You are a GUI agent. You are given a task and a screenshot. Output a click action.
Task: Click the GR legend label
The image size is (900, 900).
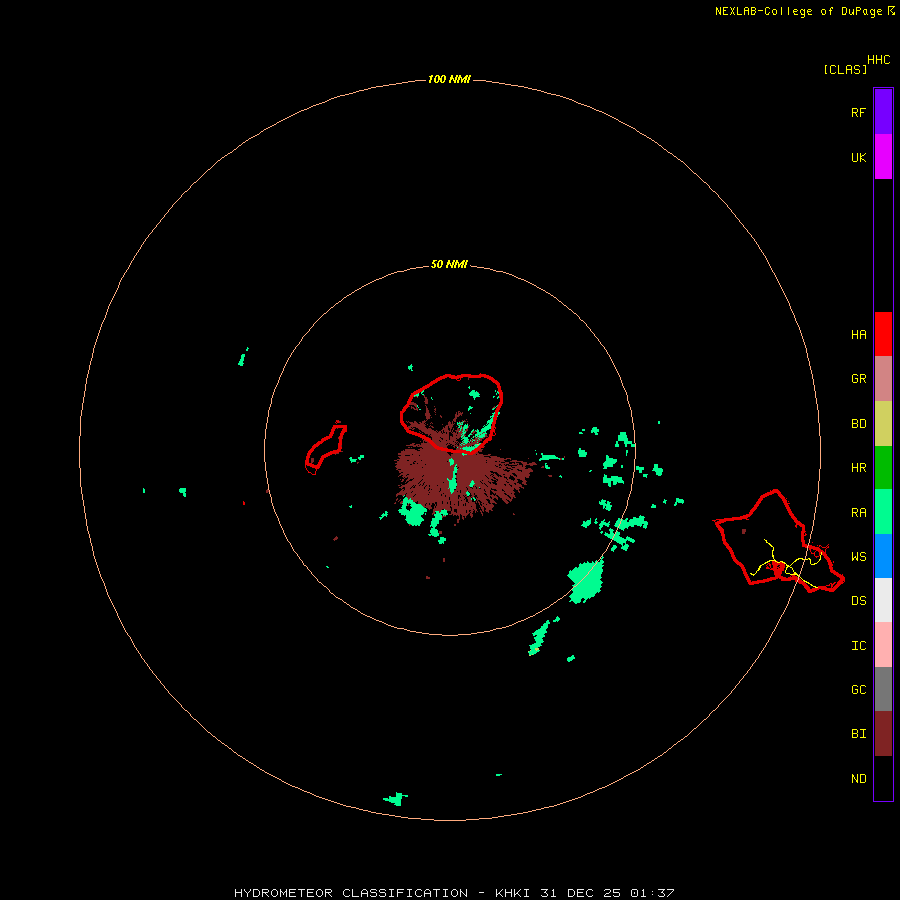point(858,379)
